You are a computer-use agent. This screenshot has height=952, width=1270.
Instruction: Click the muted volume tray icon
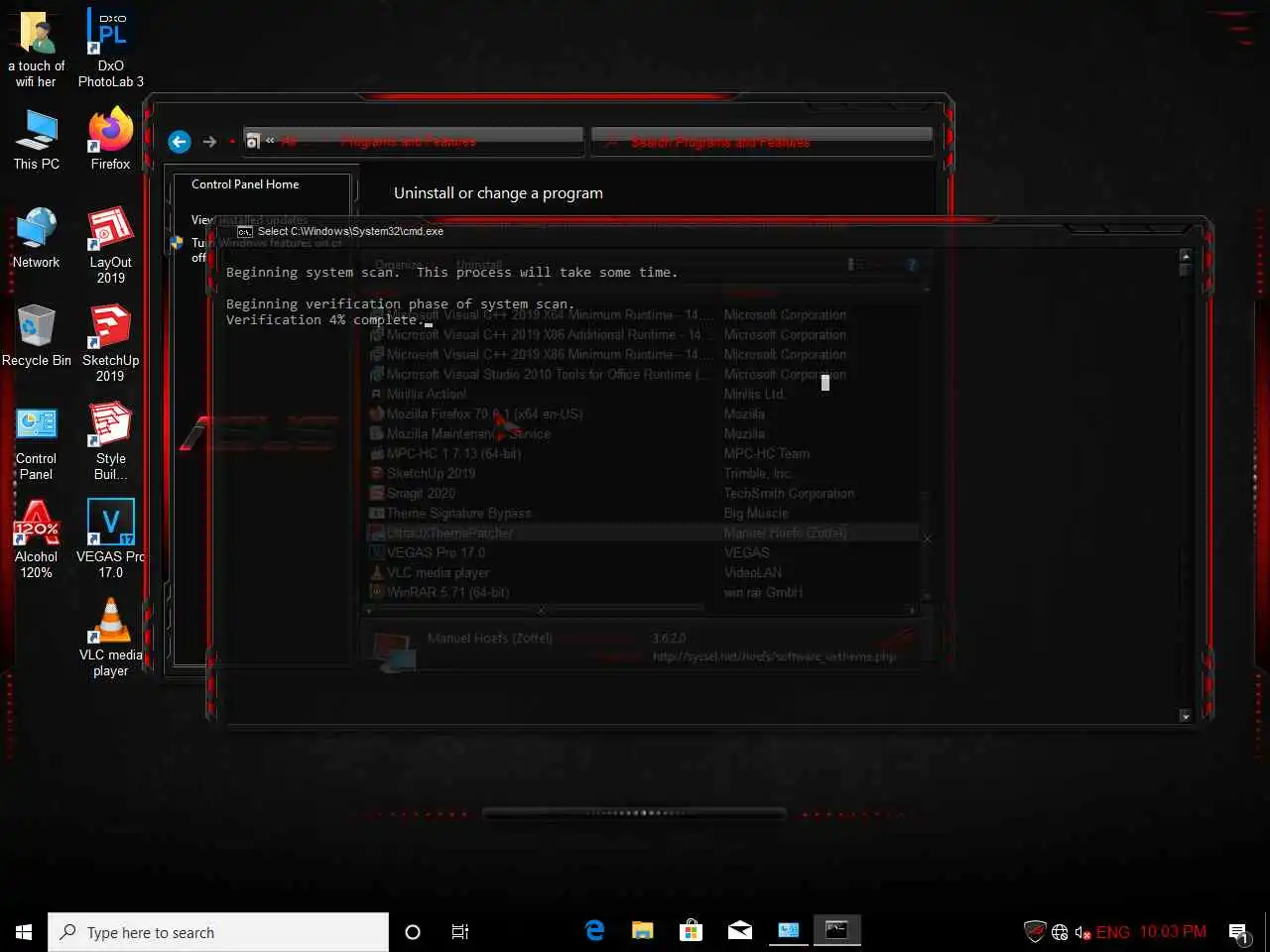click(1082, 932)
